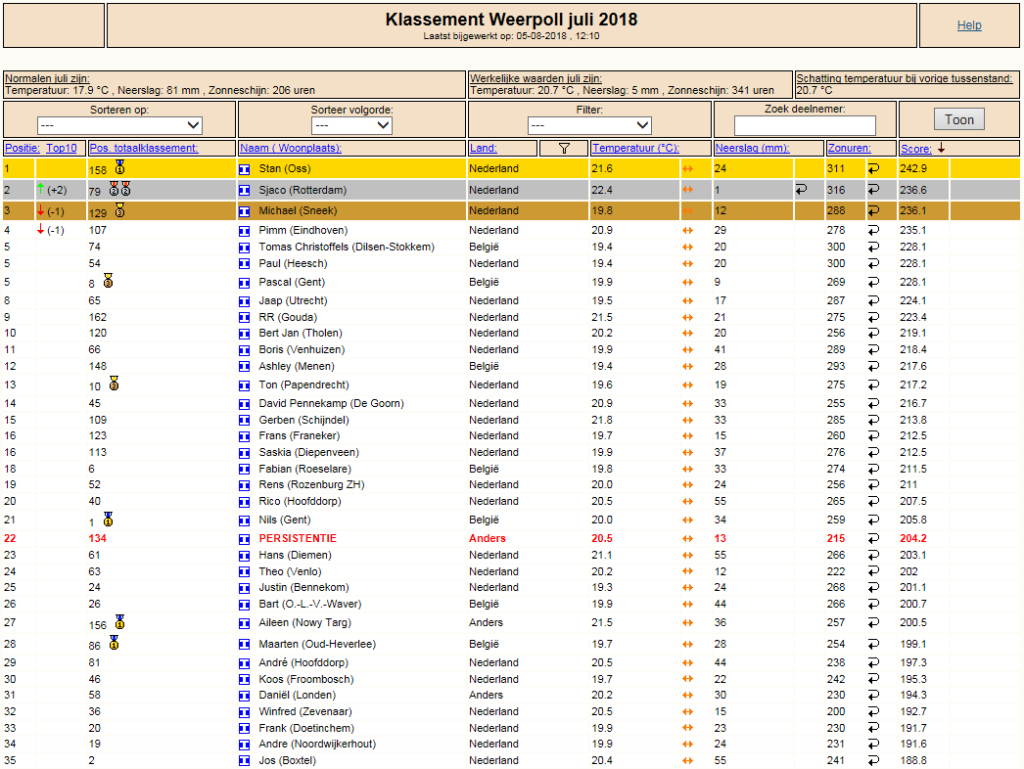Open the 'Sorteren op' dropdown
Image resolution: width=1024 pixels, height=769 pixels.
pos(120,125)
